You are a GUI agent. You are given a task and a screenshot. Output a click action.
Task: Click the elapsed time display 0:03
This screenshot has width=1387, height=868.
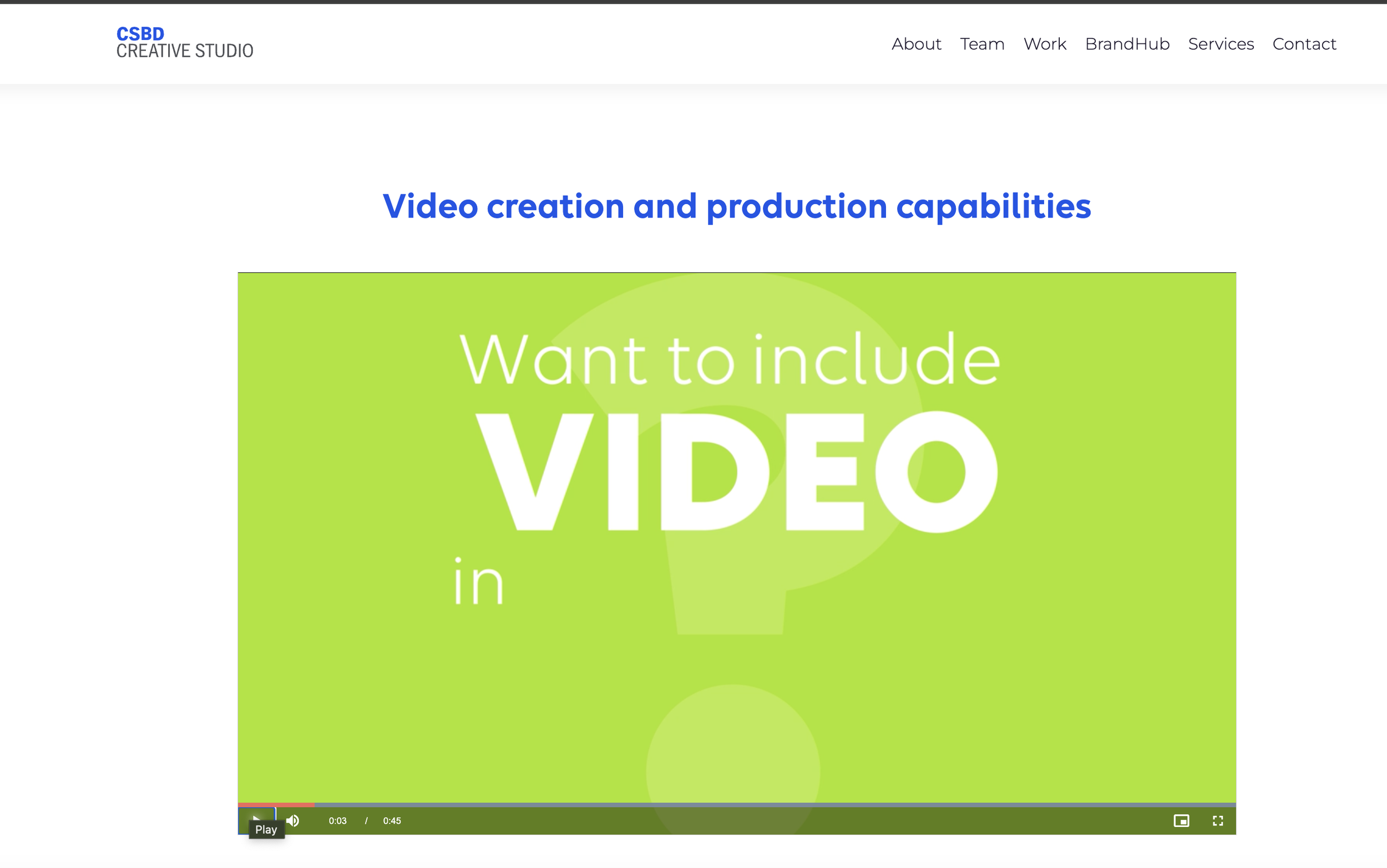pyautogui.click(x=337, y=820)
